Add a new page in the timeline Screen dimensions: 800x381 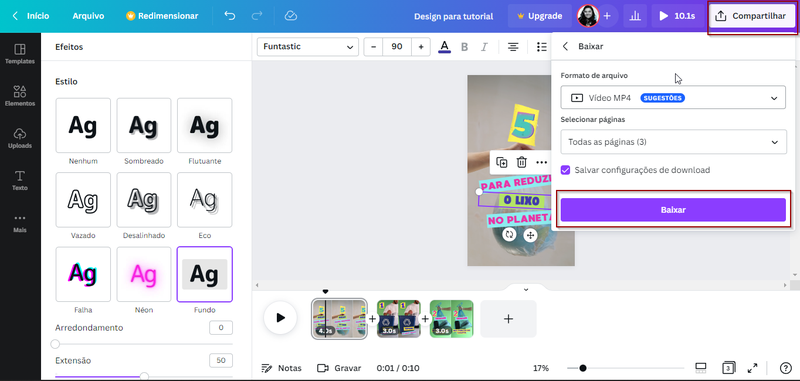click(x=508, y=319)
